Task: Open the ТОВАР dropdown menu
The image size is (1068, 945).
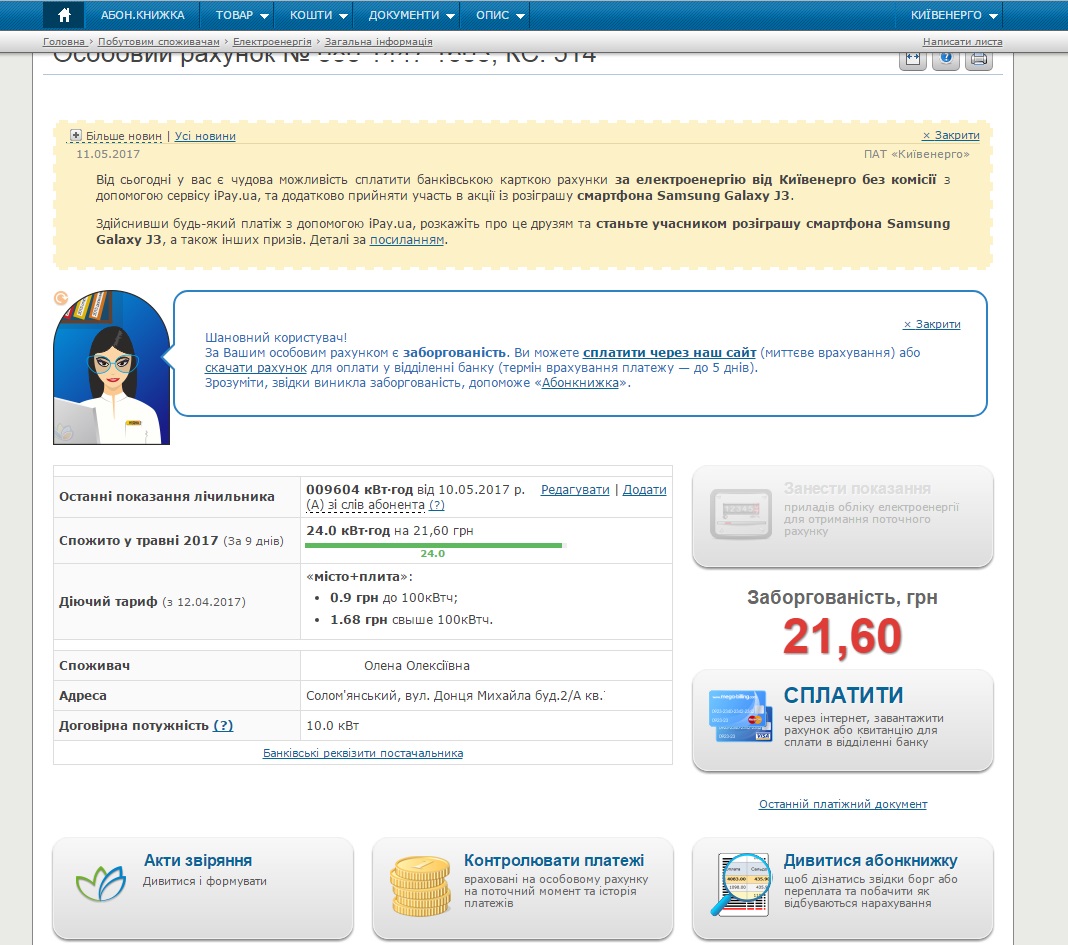Action: tap(243, 16)
